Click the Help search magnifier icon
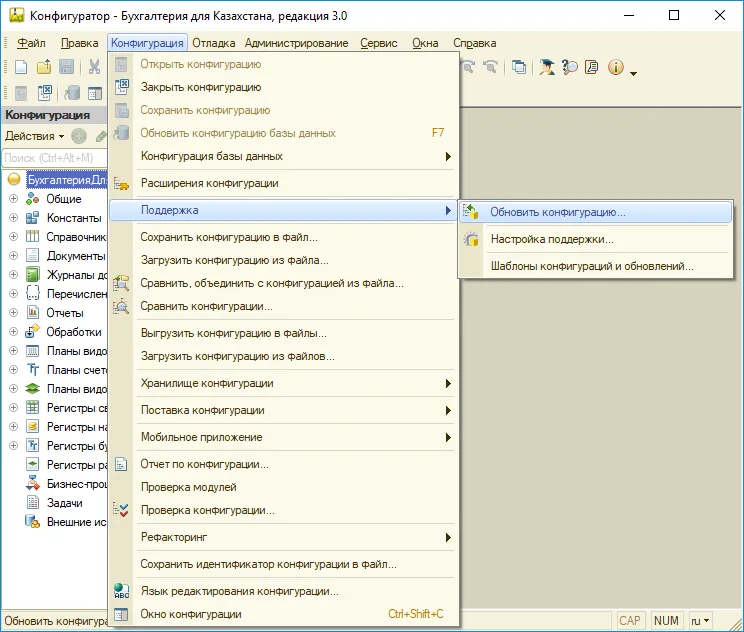Screen dimensions: 744x632 [x=569, y=67]
